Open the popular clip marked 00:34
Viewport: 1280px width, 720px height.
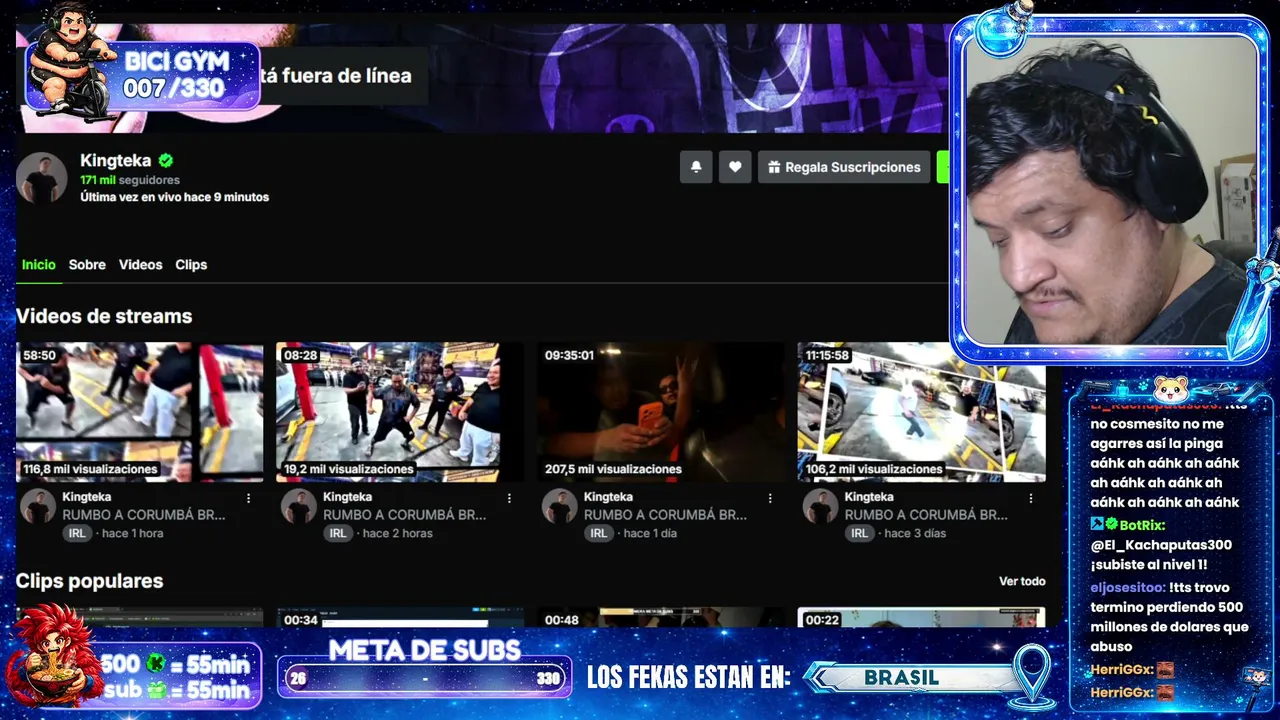click(400, 618)
